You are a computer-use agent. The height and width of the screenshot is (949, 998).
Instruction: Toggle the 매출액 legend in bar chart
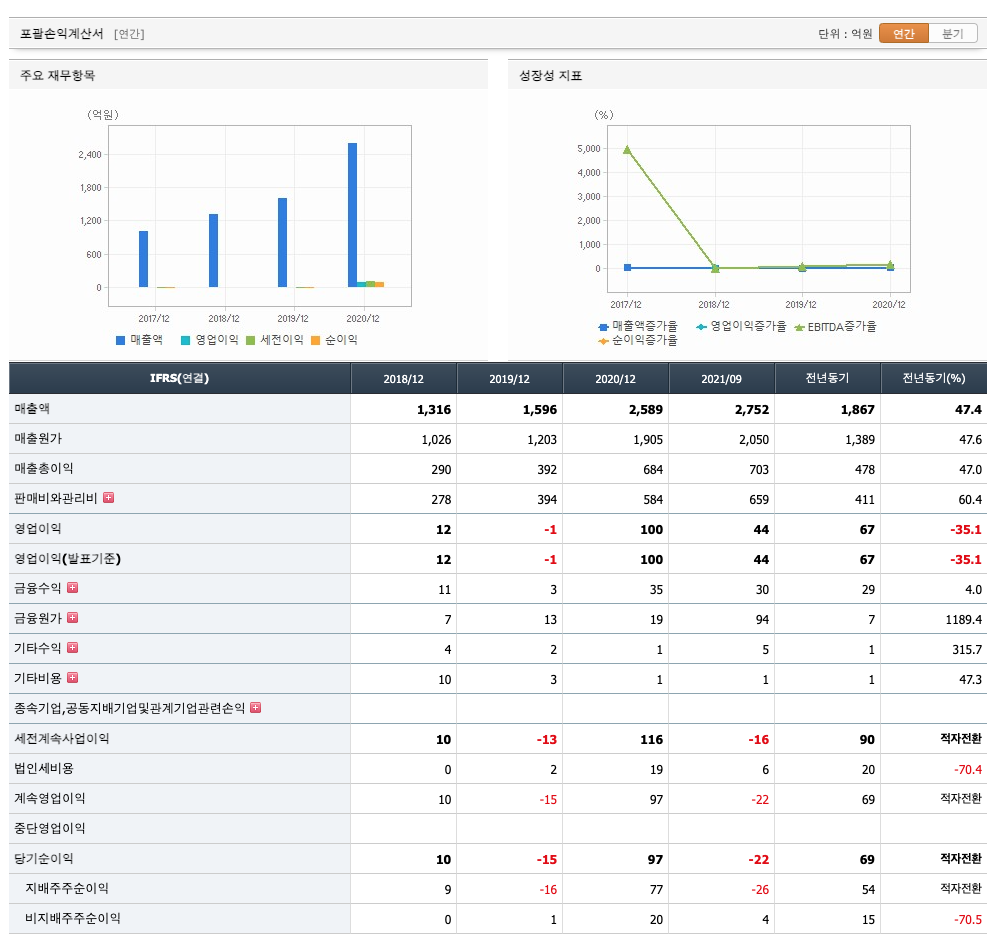point(139,340)
